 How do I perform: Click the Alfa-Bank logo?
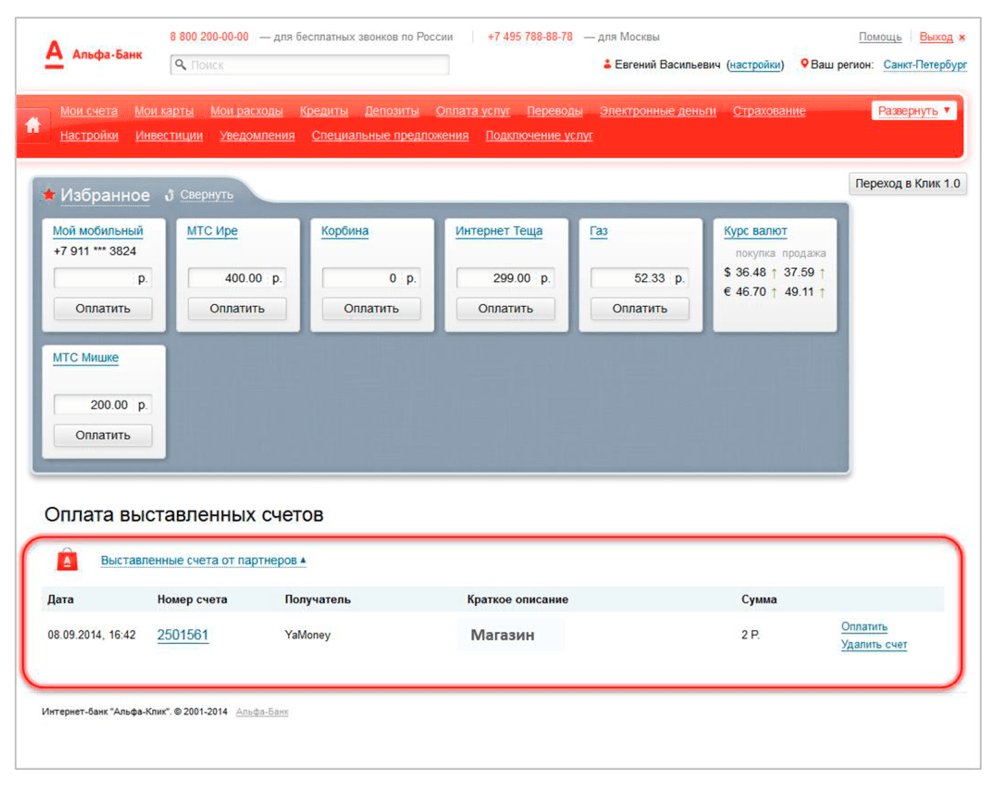[94, 54]
